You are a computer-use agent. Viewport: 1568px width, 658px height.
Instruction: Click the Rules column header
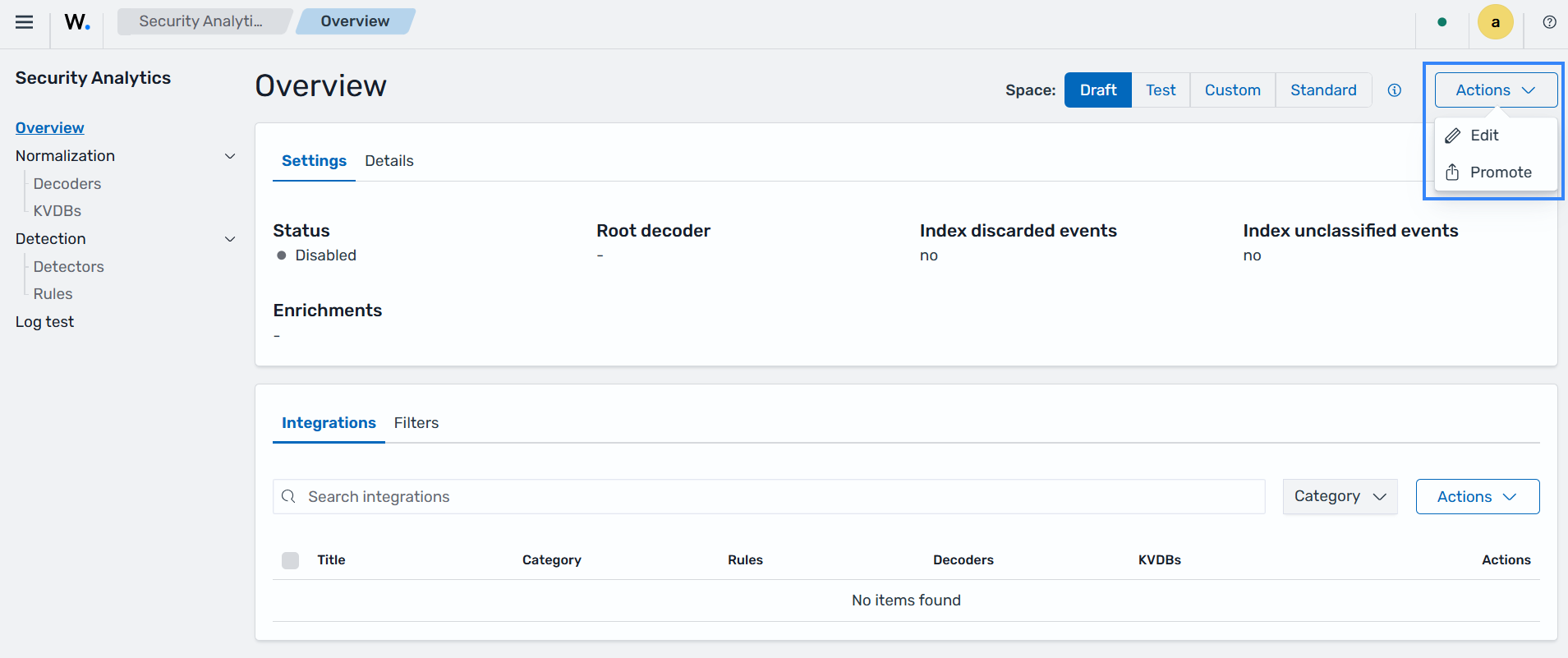tap(746, 560)
